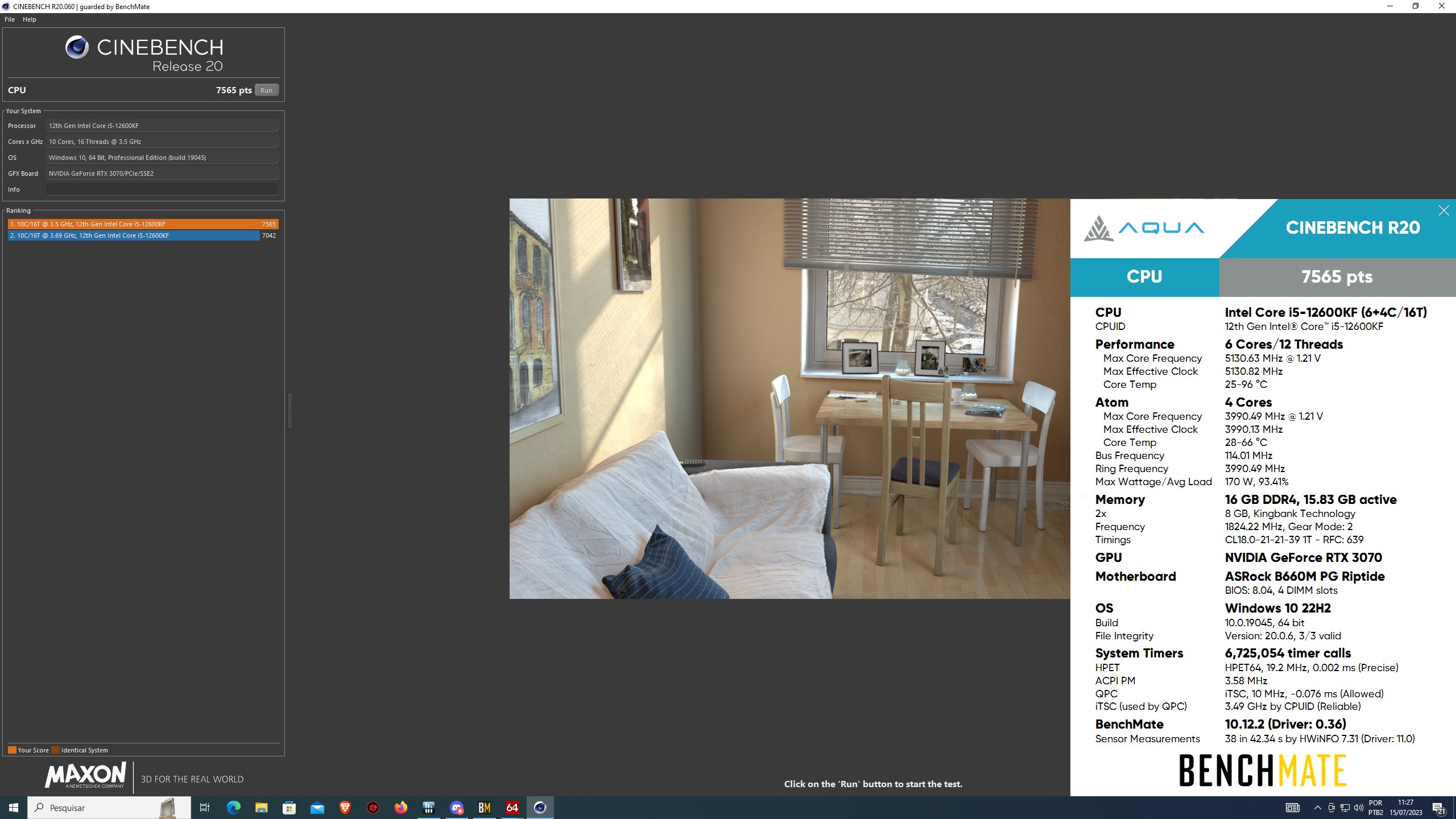Click the BENCHMATE logo
This screenshot has height=819, width=1456.
coord(1263,771)
